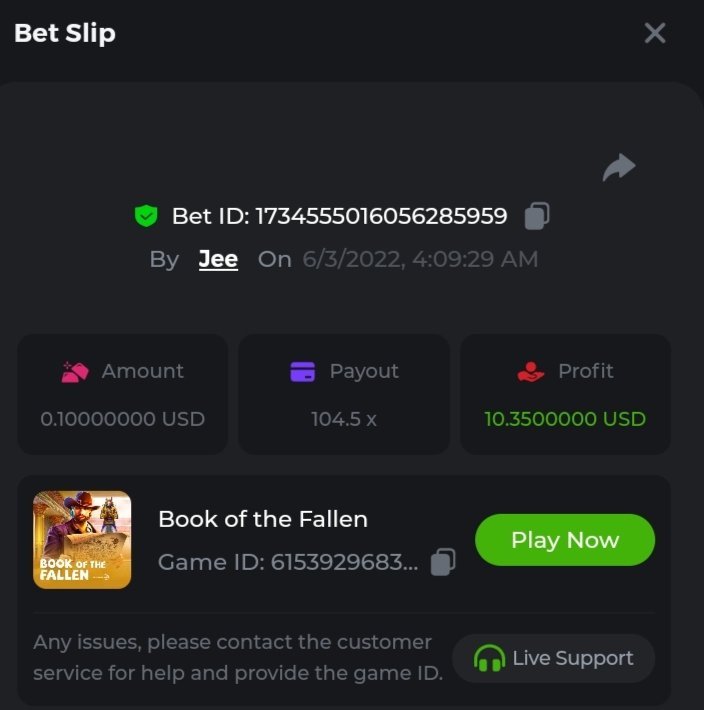
Task: Click the green headset support icon
Action: pos(489,658)
